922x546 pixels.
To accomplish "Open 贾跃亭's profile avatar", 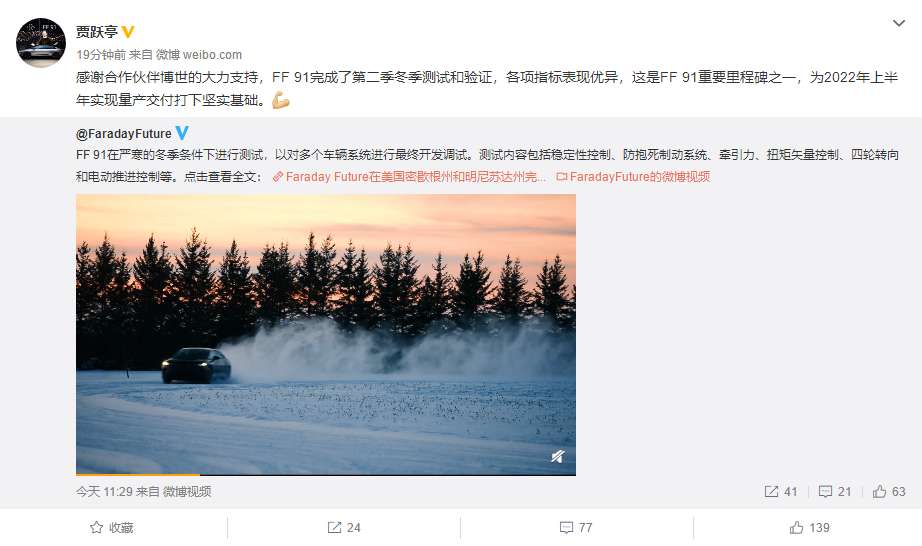I will point(41,43).
